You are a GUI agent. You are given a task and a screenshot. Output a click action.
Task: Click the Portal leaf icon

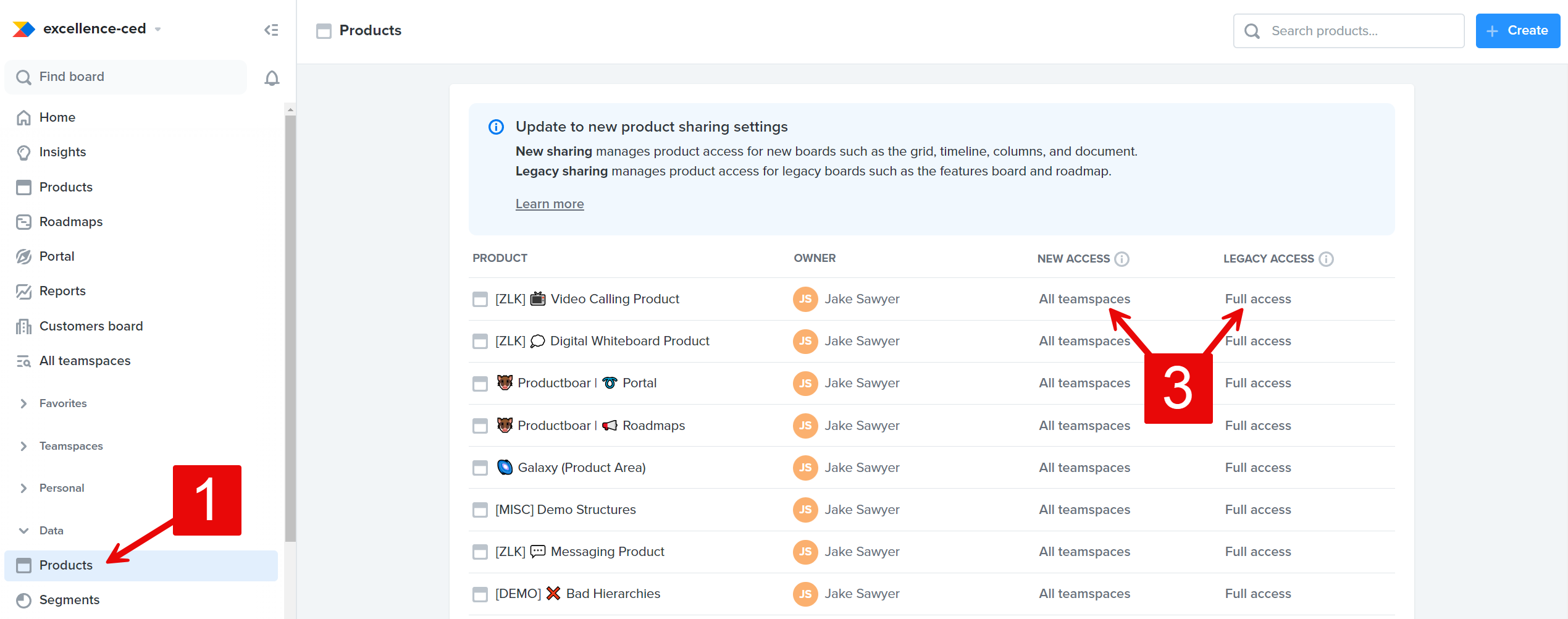coord(23,256)
